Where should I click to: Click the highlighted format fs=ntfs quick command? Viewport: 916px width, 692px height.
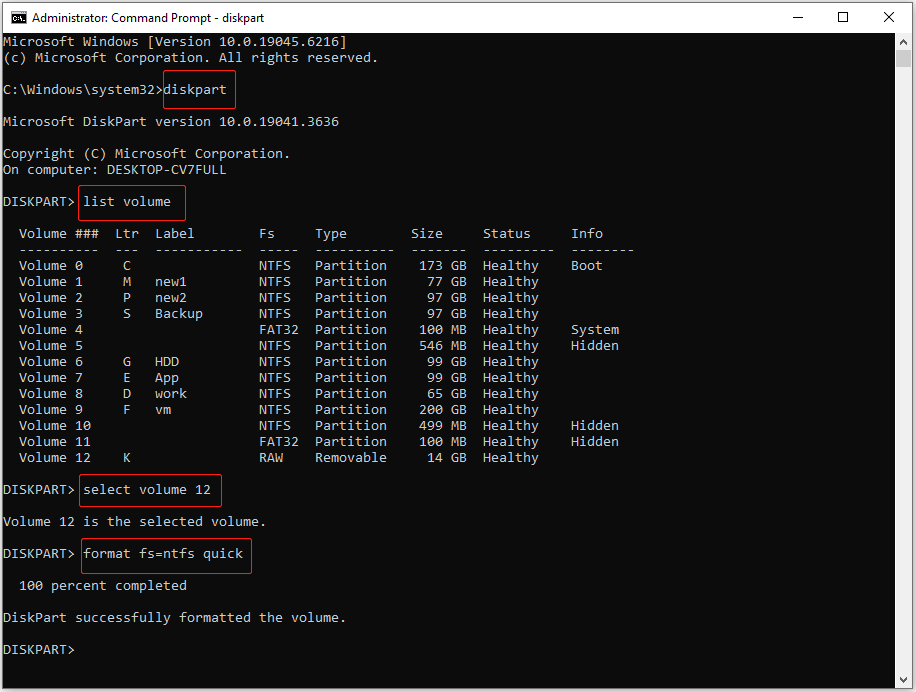click(x=165, y=554)
